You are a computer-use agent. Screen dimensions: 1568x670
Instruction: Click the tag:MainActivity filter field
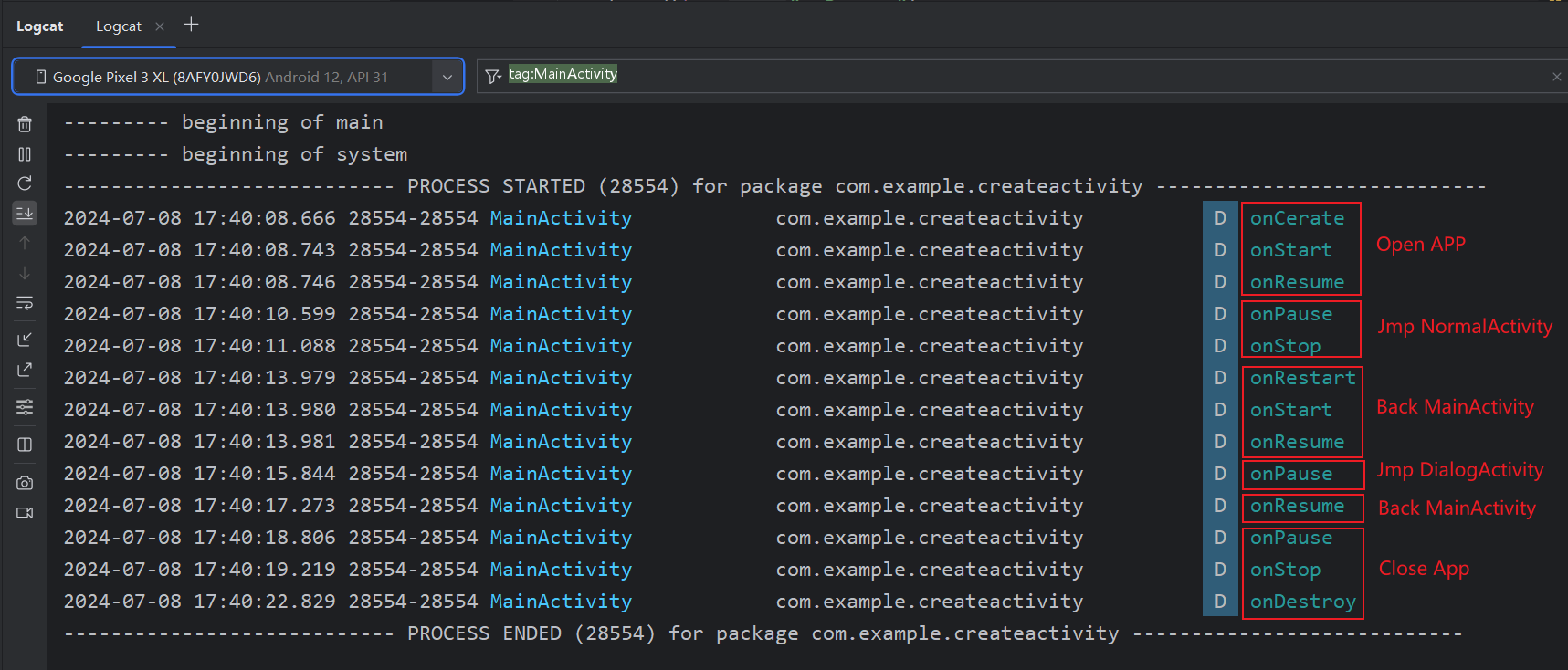coord(913,76)
